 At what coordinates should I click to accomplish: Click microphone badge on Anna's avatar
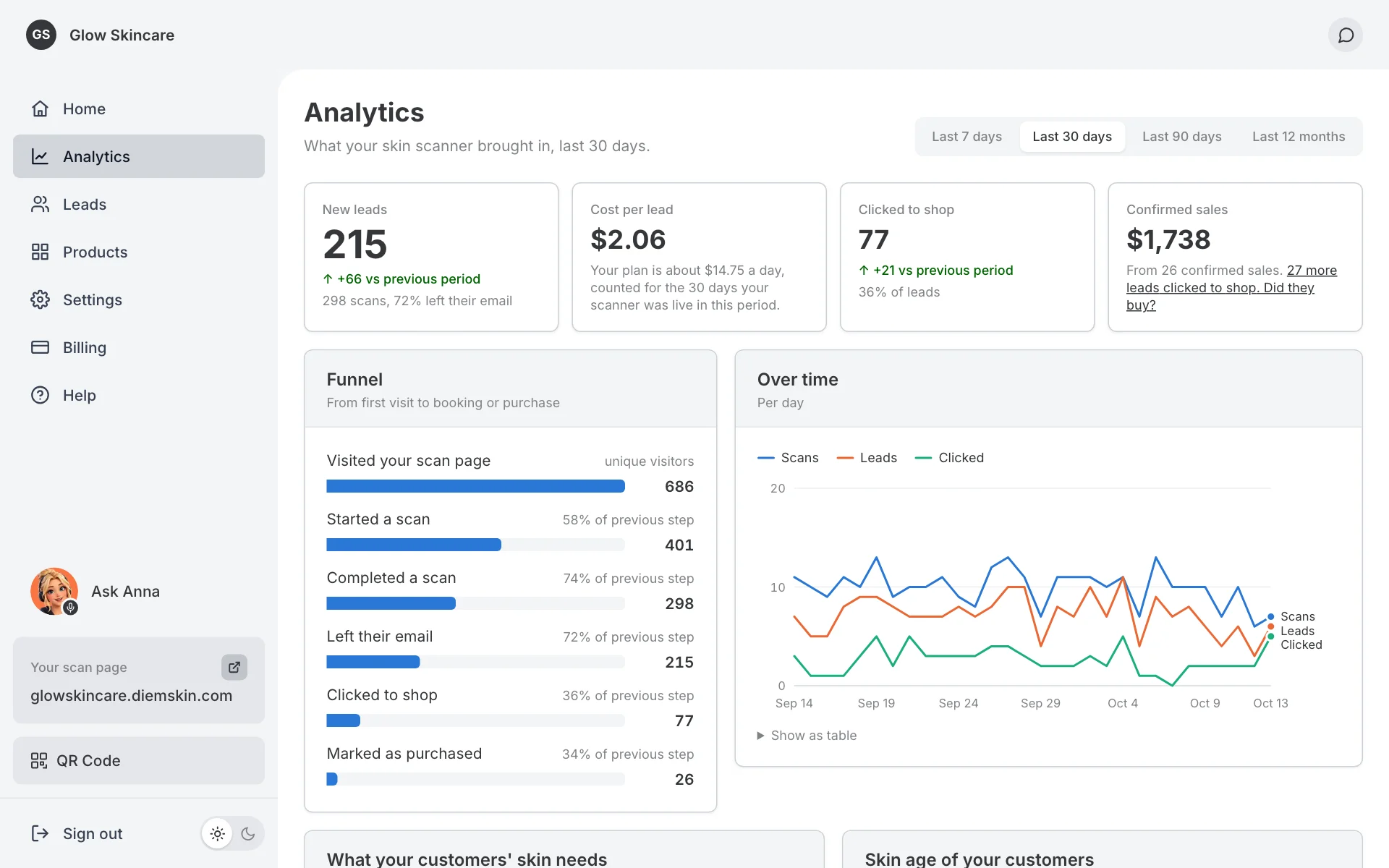pos(70,608)
